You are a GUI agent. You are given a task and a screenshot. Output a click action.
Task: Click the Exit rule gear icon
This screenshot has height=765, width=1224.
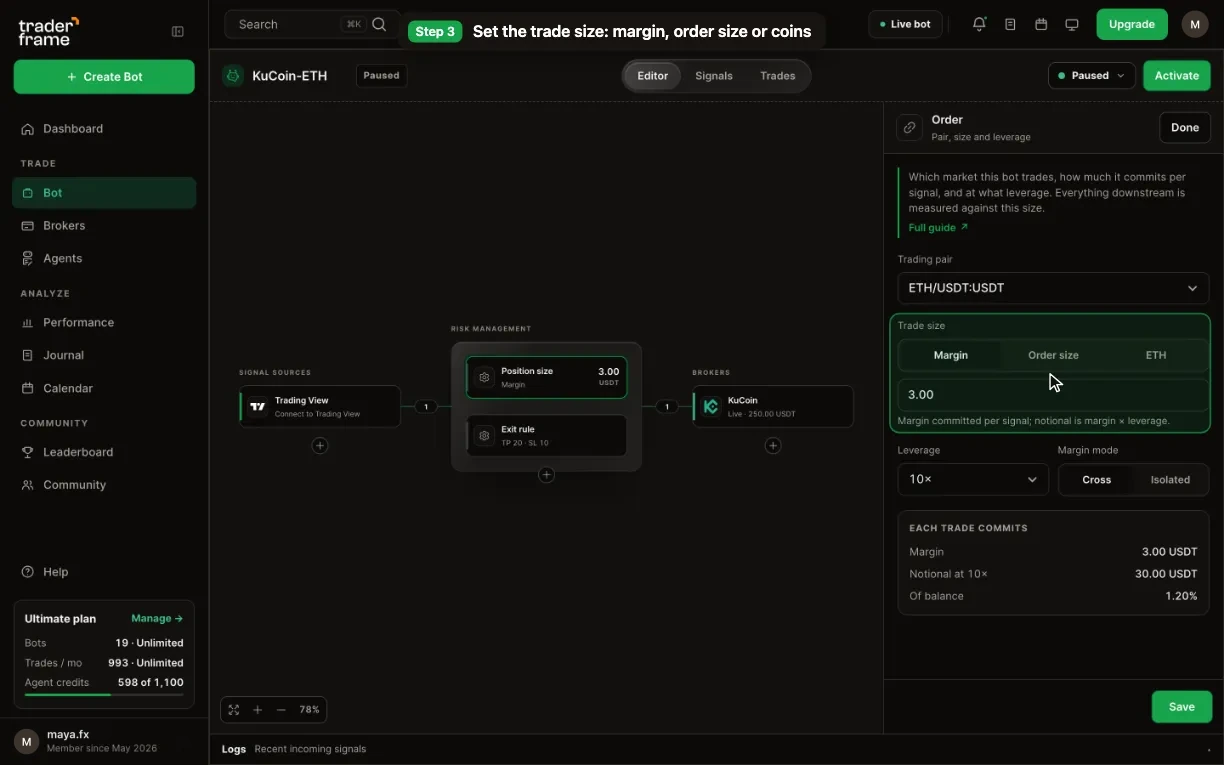[x=484, y=436]
